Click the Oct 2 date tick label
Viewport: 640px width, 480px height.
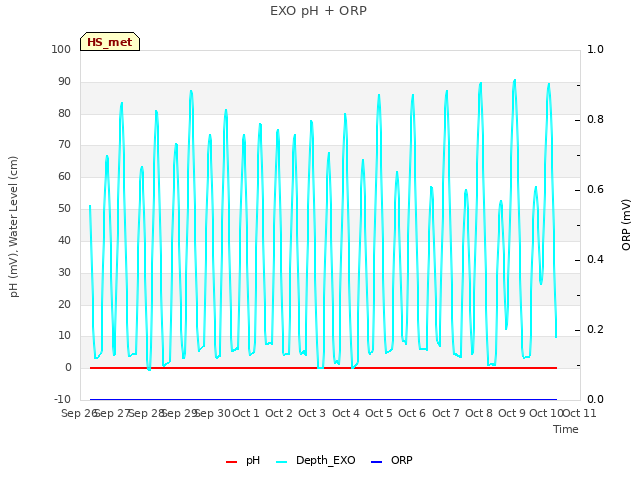point(279,413)
